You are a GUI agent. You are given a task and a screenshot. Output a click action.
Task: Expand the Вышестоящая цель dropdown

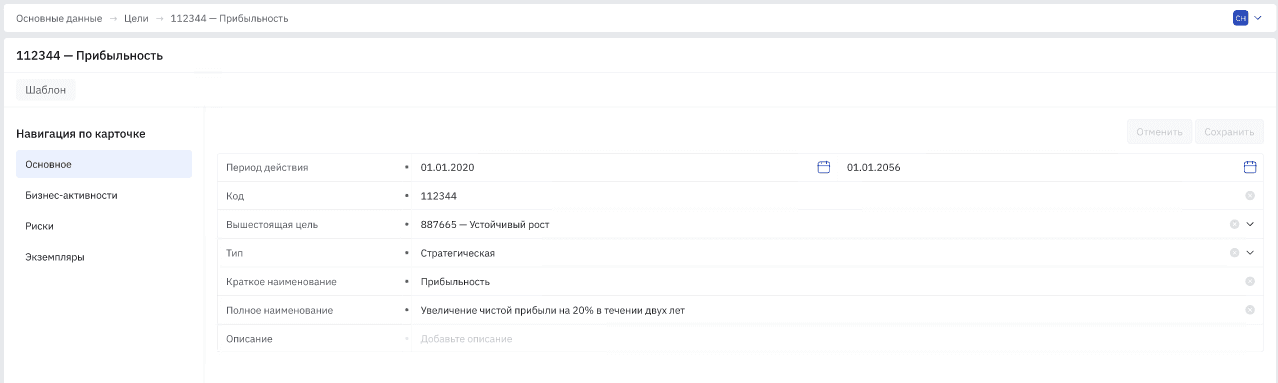pos(1249,224)
